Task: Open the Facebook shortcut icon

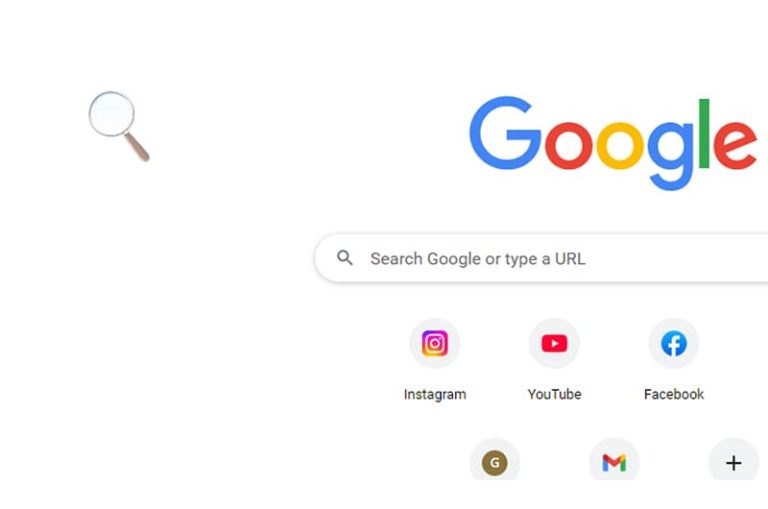Action: [x=674, y=343]
